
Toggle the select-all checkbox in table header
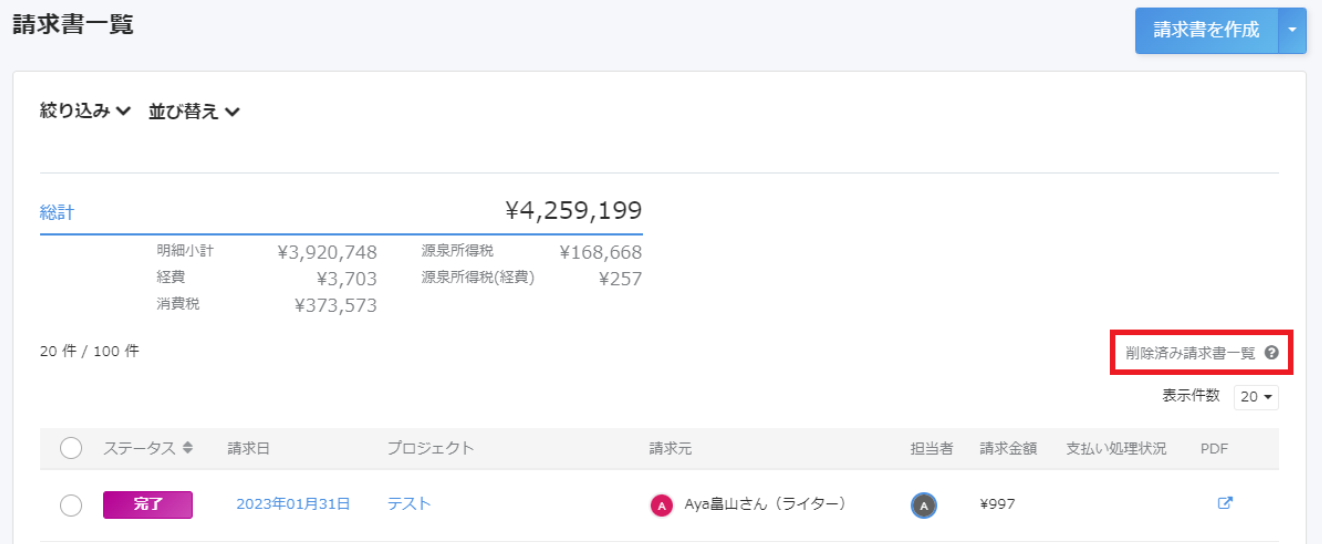coord(70,448)
